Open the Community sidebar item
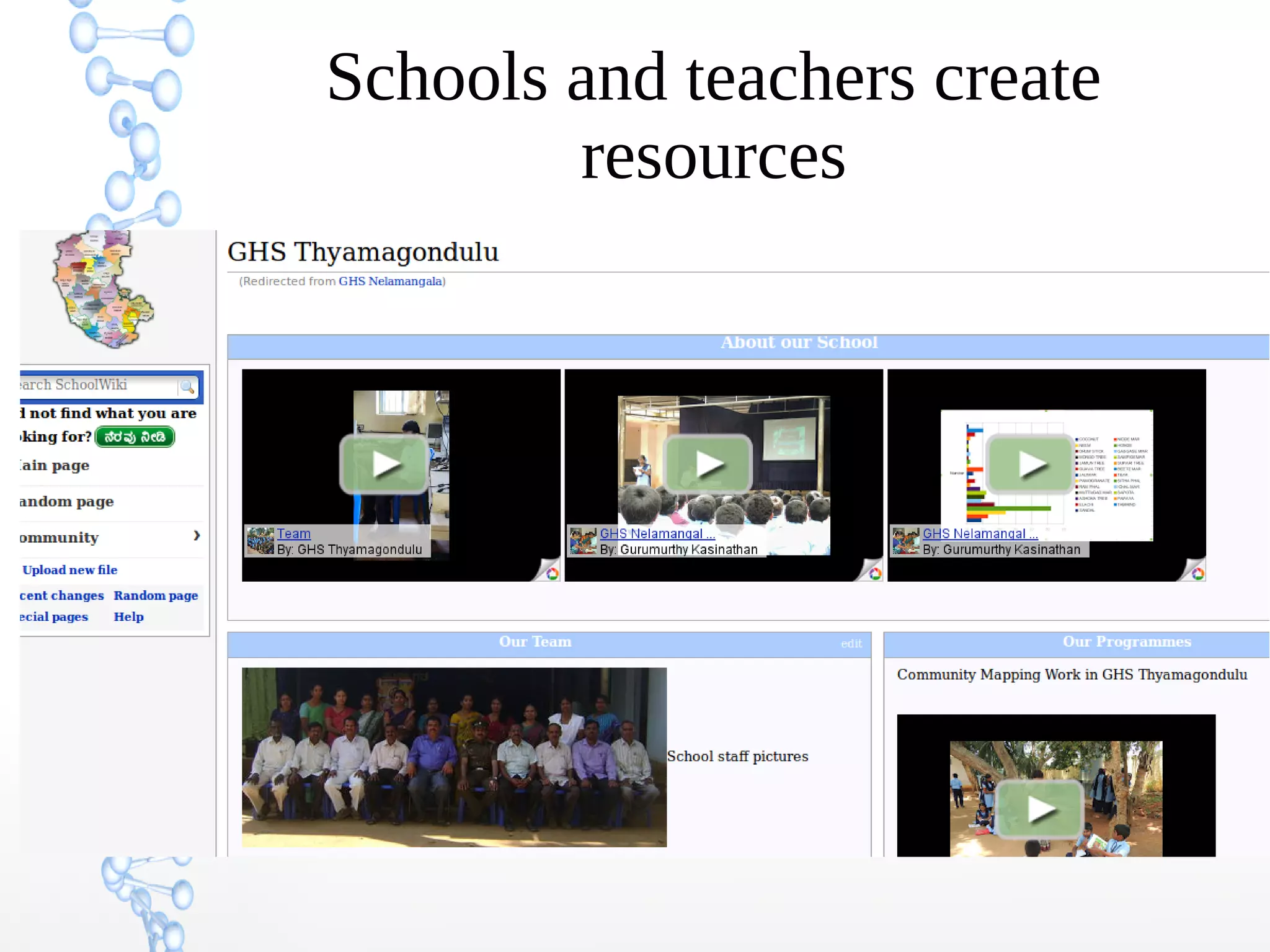This screenshot has height=952, width=1270. 59,538
